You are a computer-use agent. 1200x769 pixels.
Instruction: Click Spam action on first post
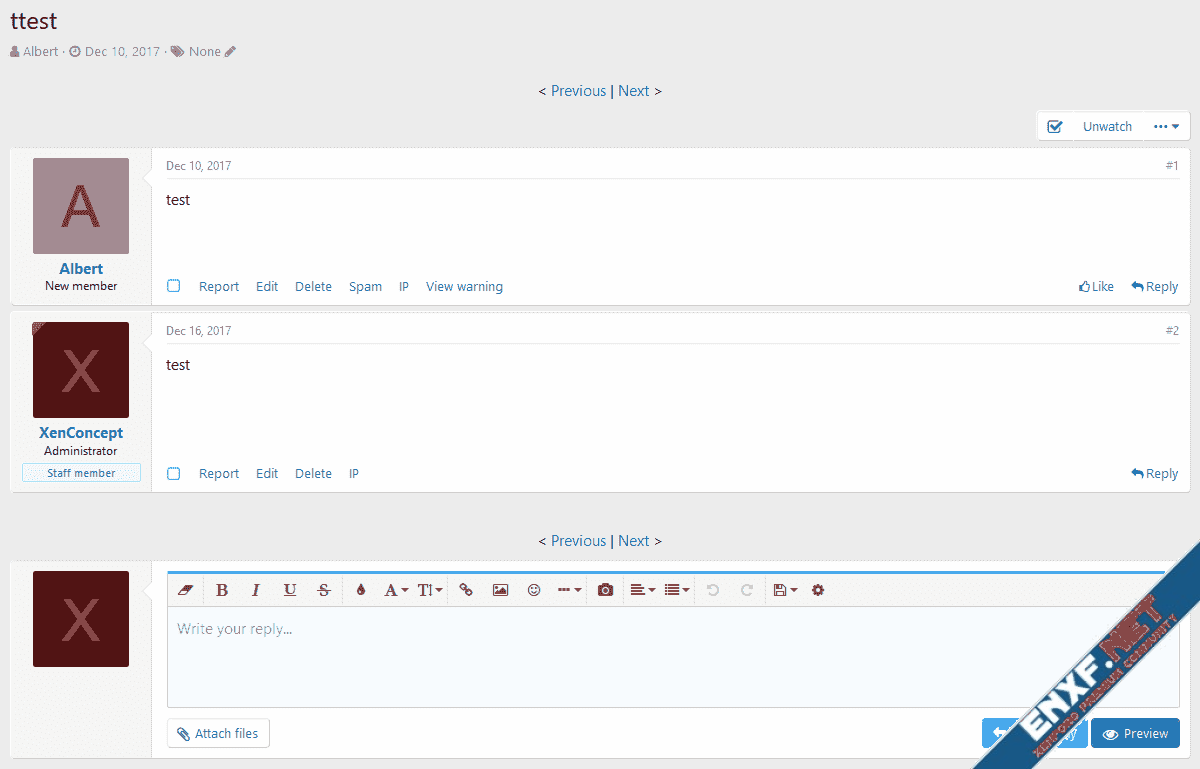[365, 286]
